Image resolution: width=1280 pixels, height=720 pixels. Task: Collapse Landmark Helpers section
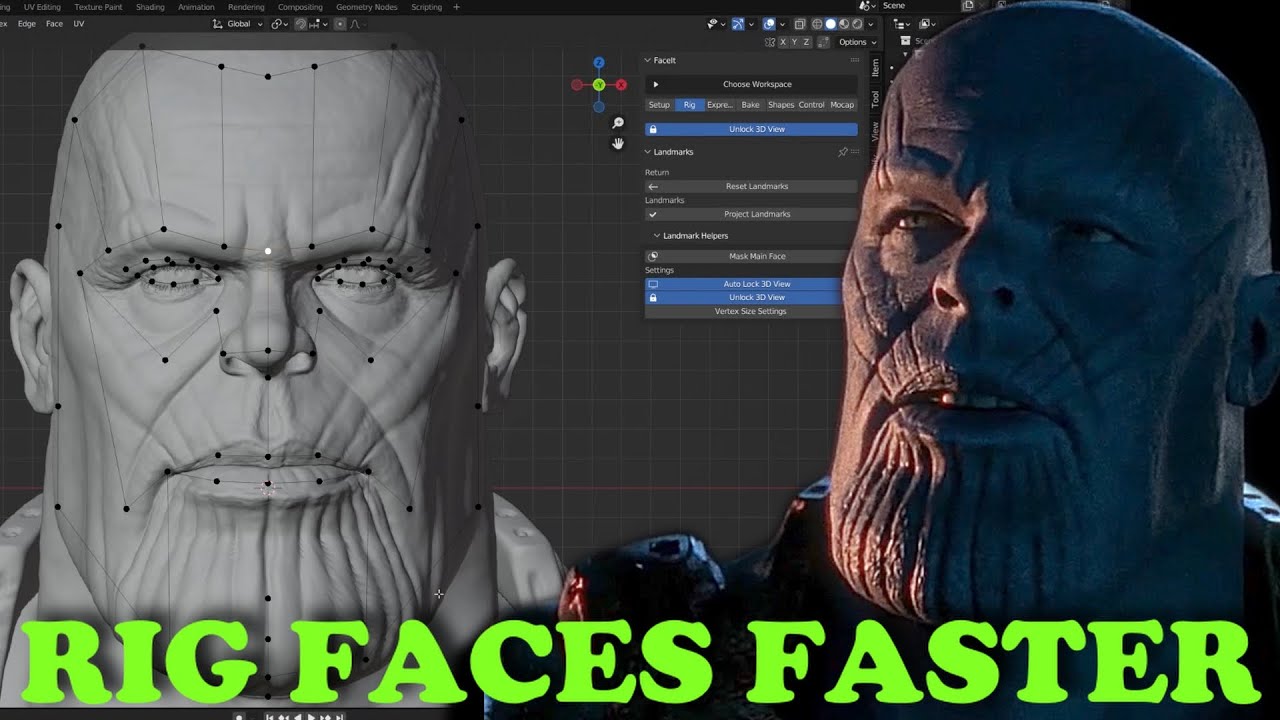point(657,236)
